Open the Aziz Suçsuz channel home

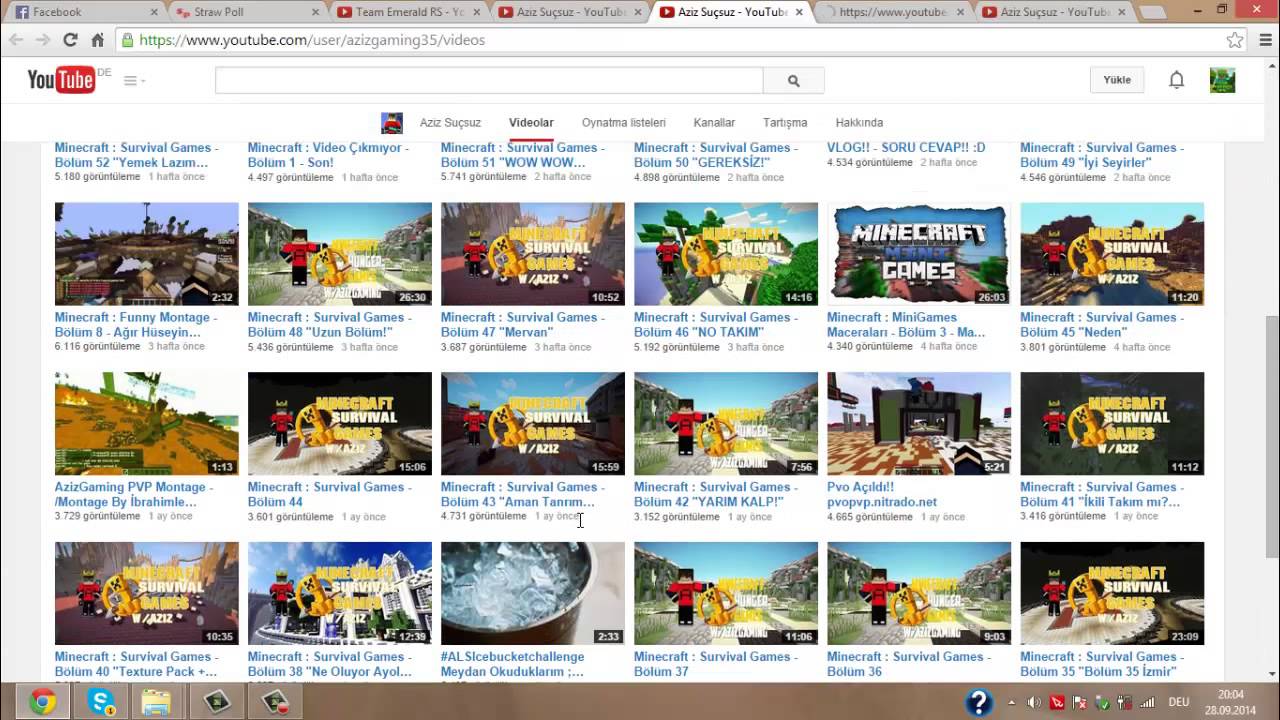click(450, 123)
